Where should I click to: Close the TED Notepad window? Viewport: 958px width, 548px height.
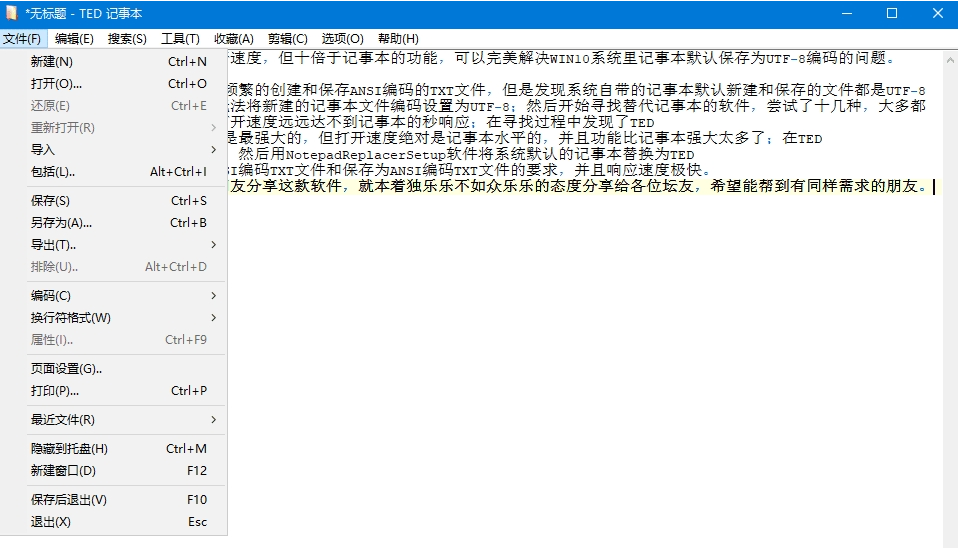(x=938, y=13)
